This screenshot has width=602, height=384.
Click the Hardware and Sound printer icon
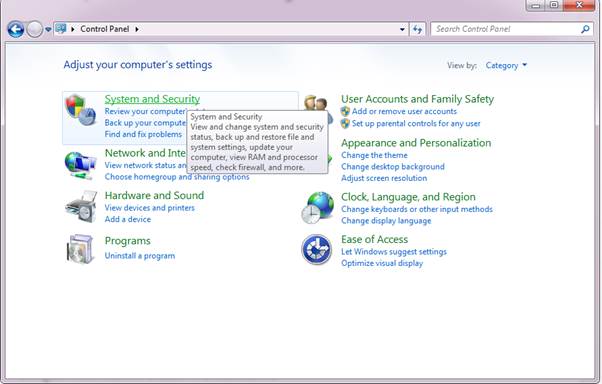pyautogui.click(x=81, y=207)
